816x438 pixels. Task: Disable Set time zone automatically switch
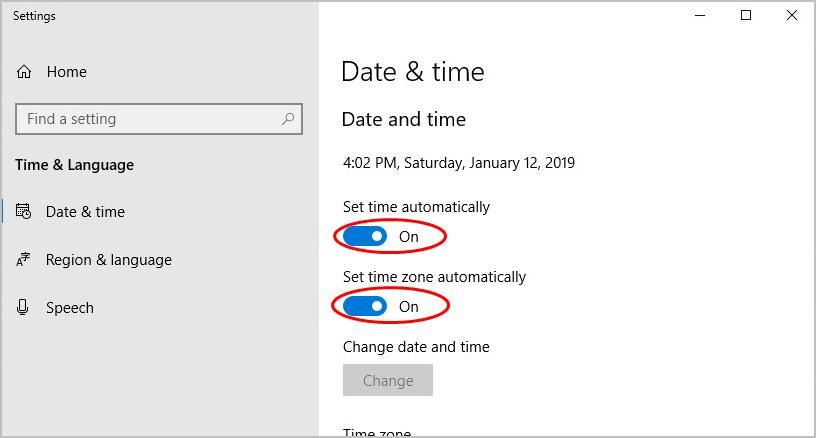tap(365, 307)
